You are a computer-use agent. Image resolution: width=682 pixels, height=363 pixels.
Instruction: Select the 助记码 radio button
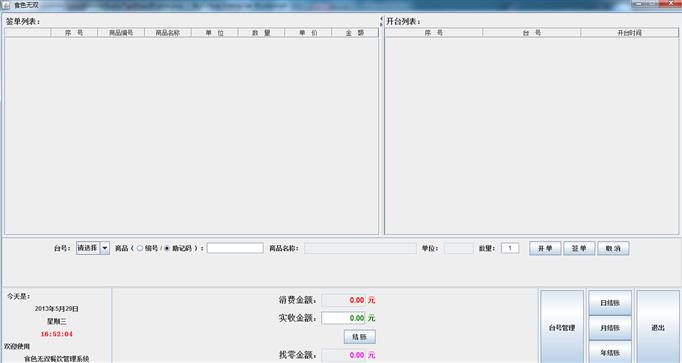(167, 248)
